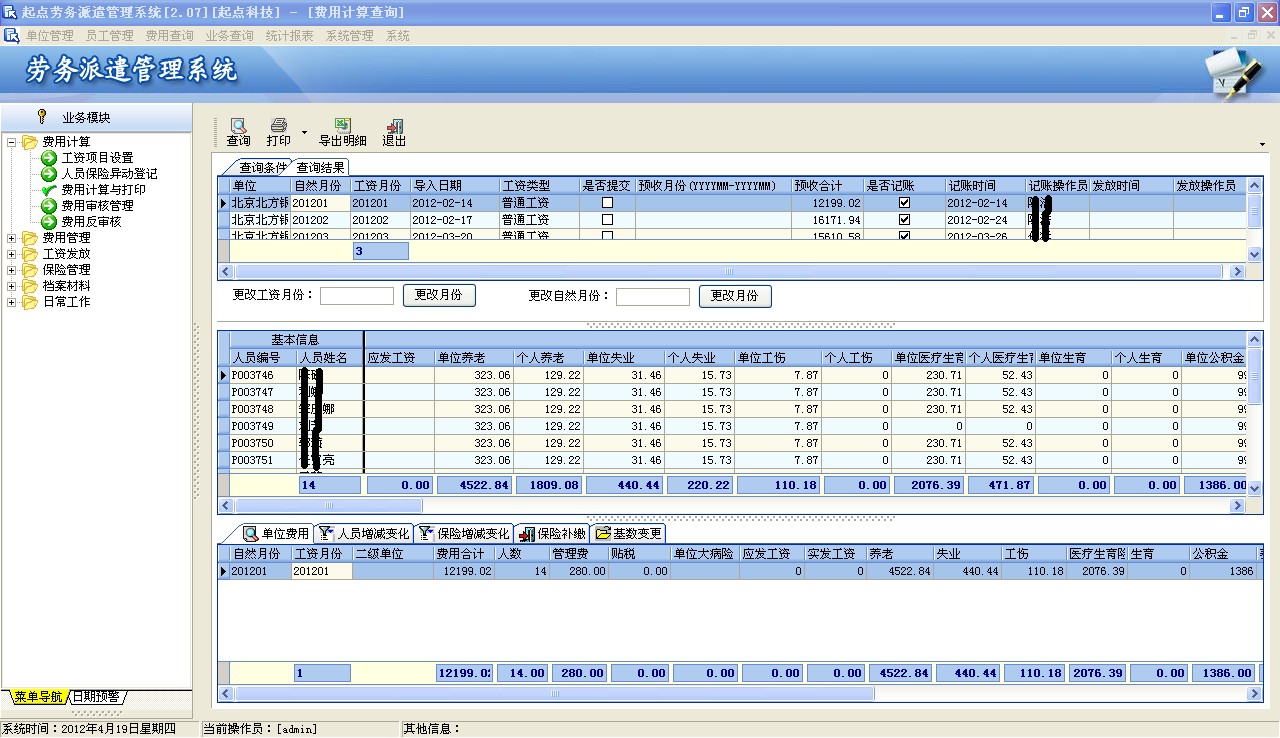Select 费用反审核 in the sidebar
This screenshot has width=1280, height=738.
90,222
